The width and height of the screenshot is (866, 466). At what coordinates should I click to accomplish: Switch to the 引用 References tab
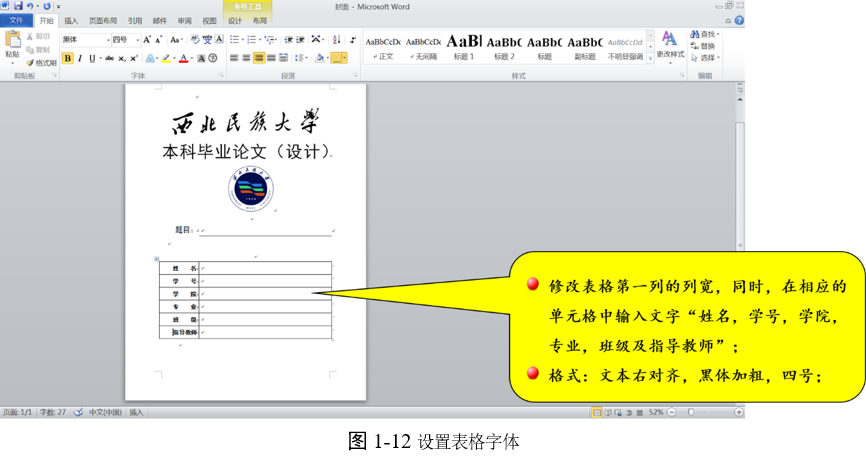(x=135, y=21)
